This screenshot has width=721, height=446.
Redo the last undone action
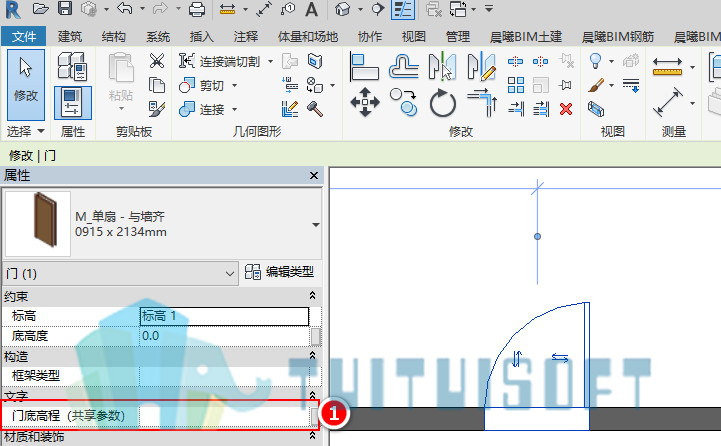point(160,9)
